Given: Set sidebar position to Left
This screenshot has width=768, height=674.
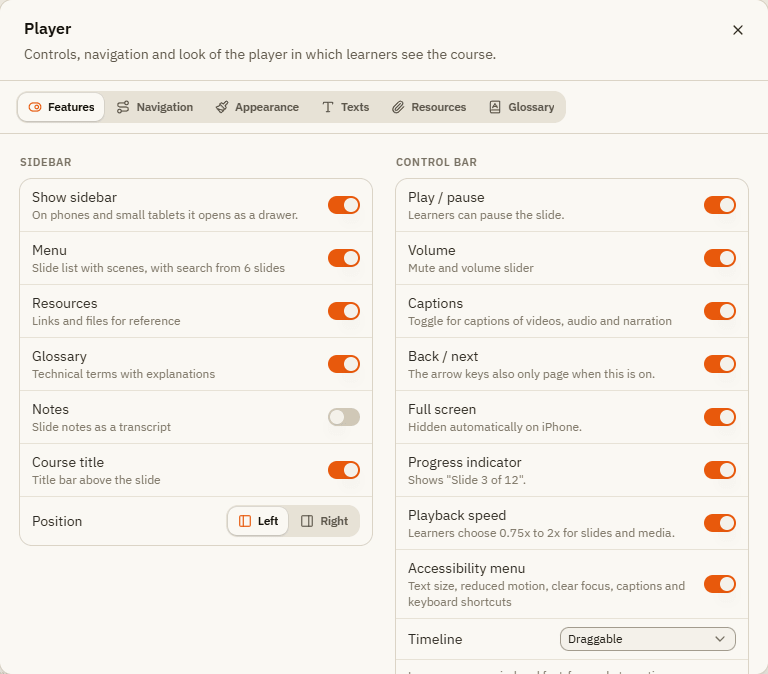Looking at the screenshot, I should tap(258, 521).
